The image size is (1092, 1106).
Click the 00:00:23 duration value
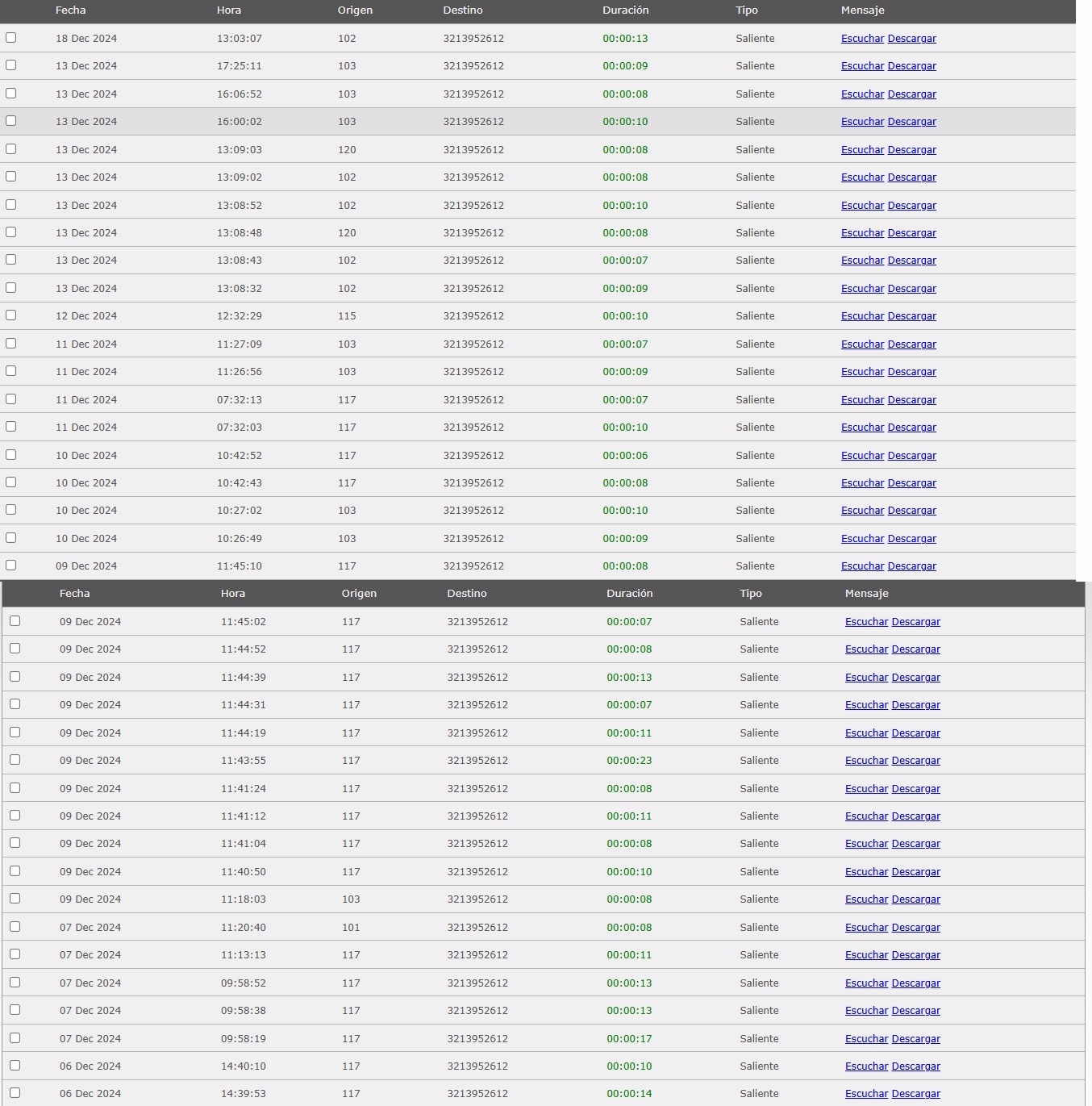coord(629,761)
